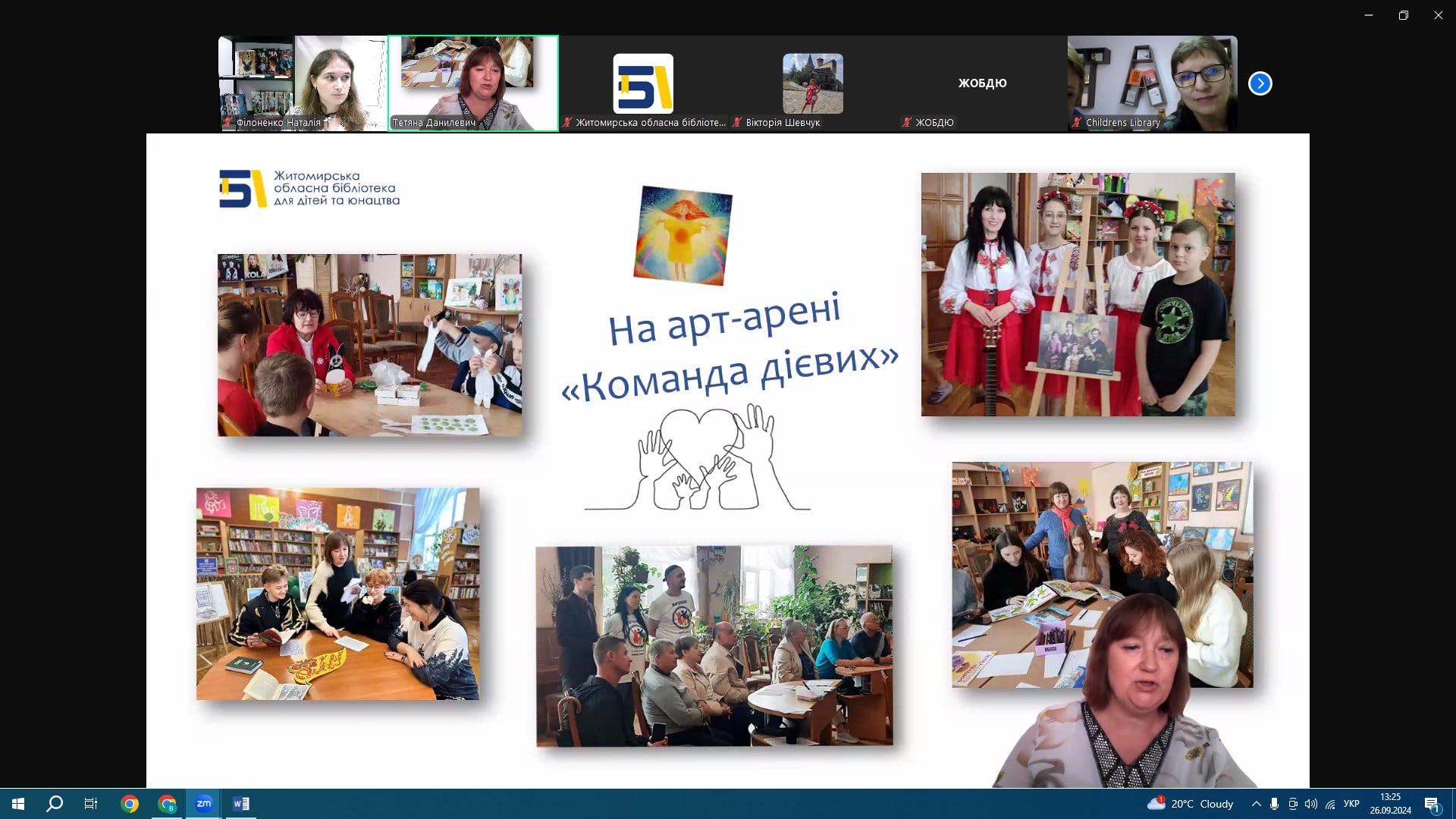Screen dimensions: 1456x819
Task: Open the Word app in the taskbar
Action: [241, 804]
